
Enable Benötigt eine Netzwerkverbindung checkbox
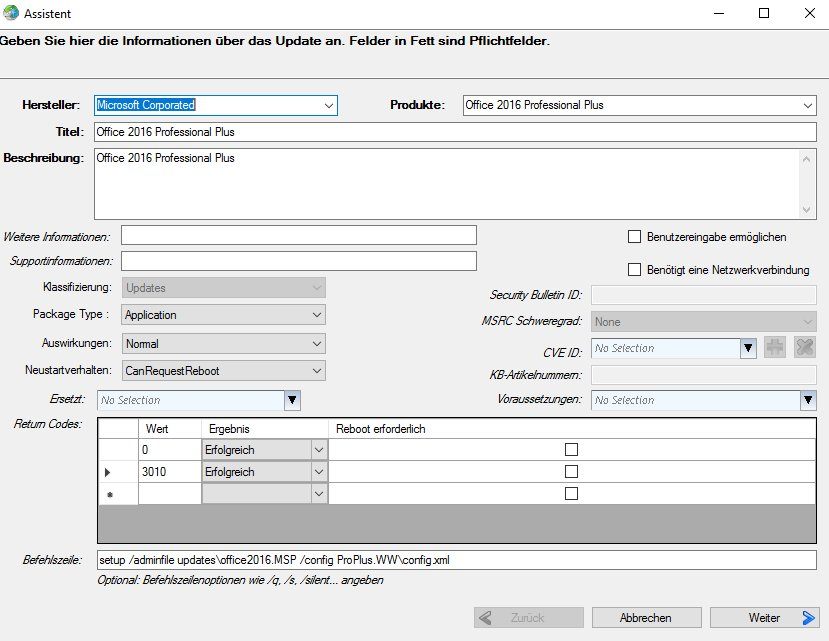coord(634,269)
